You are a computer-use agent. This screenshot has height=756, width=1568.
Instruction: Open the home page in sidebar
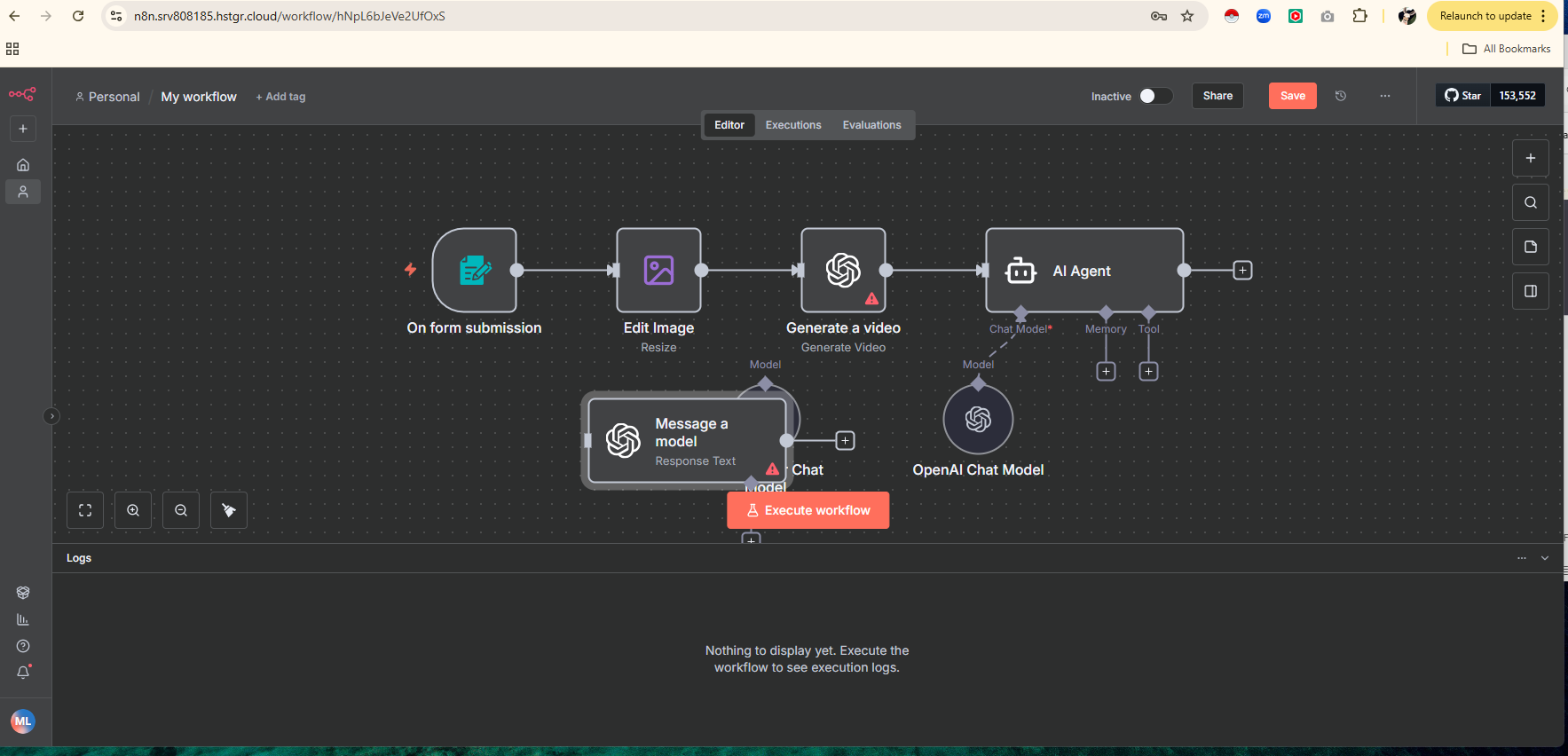(x=23, y=165)
